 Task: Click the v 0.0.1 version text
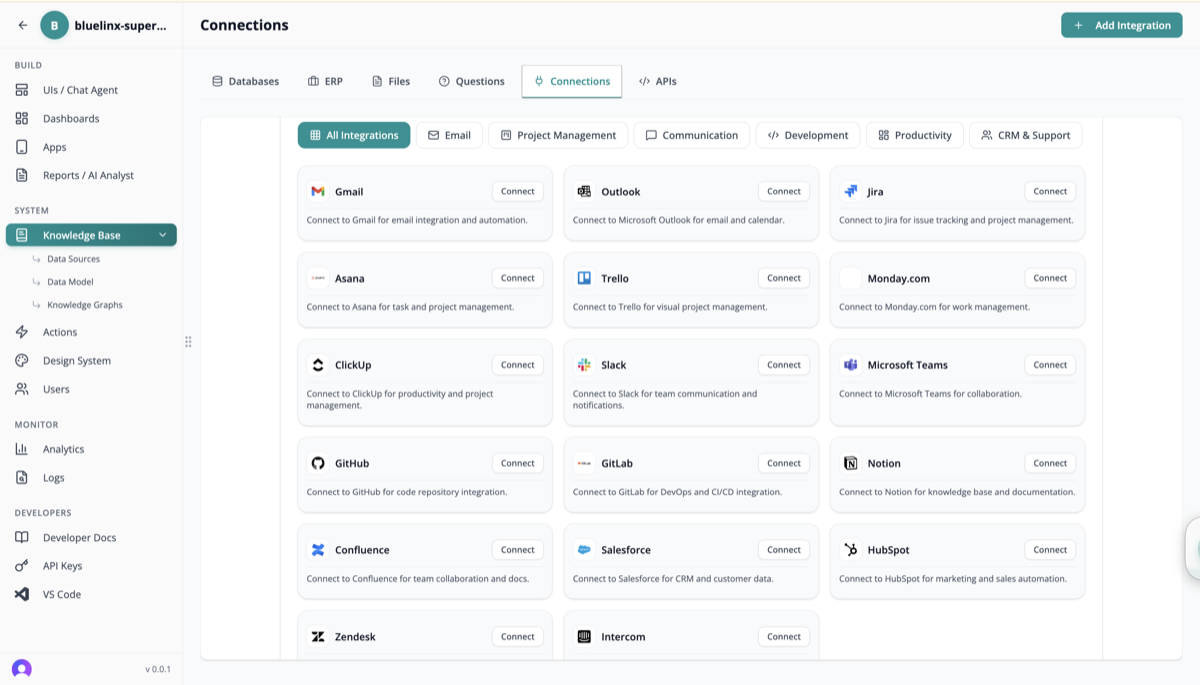click(158, 669)
